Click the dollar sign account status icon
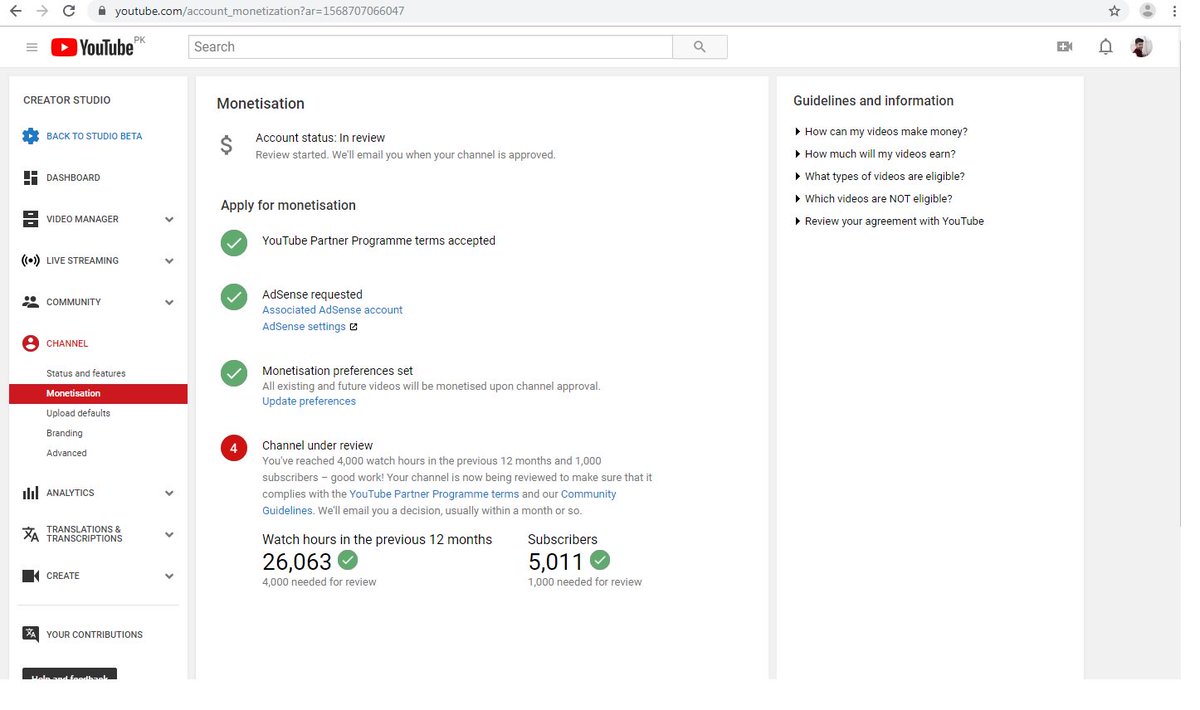 (227, 146)
